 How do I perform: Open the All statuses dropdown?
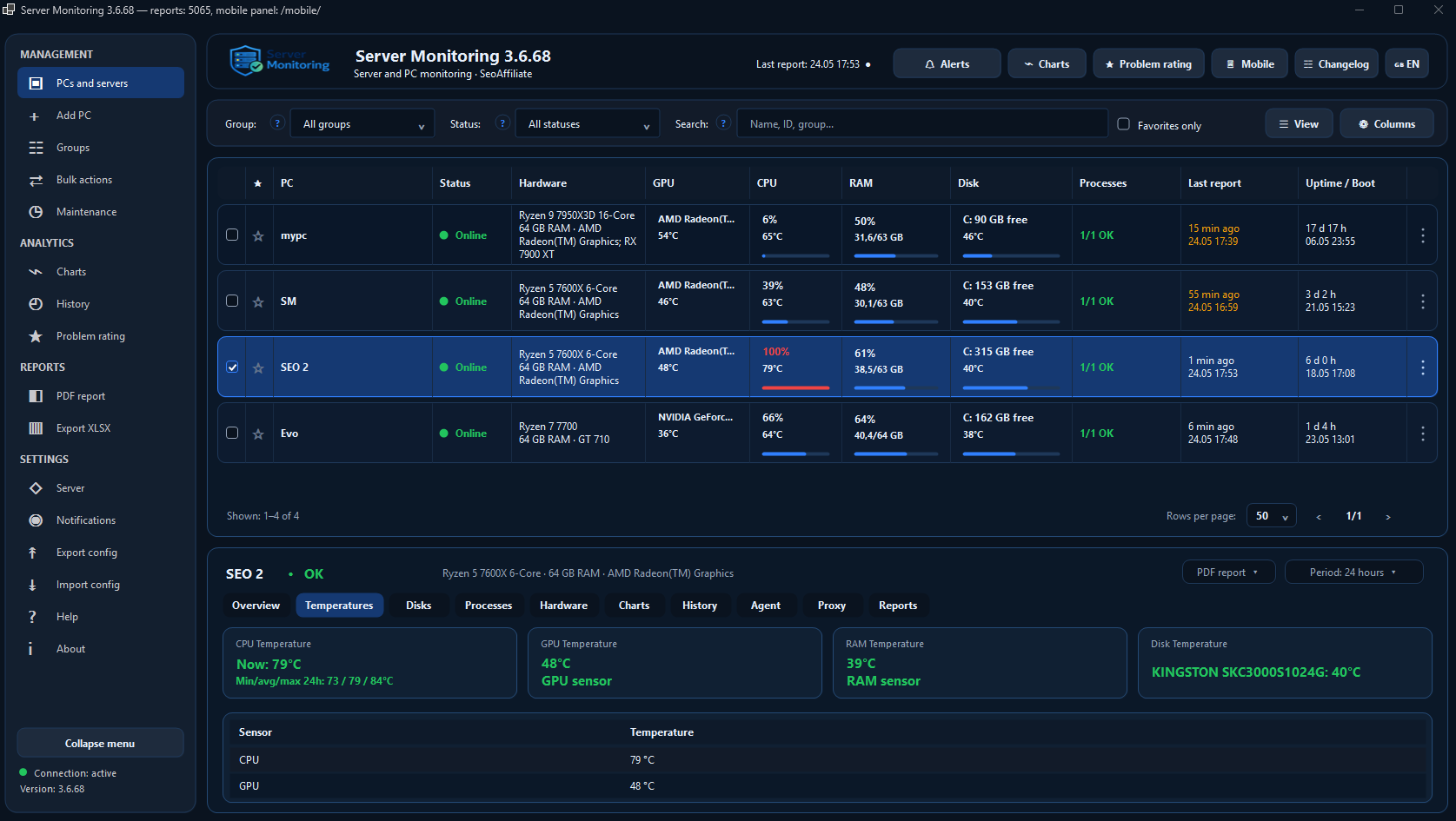(x=588, y=124)
